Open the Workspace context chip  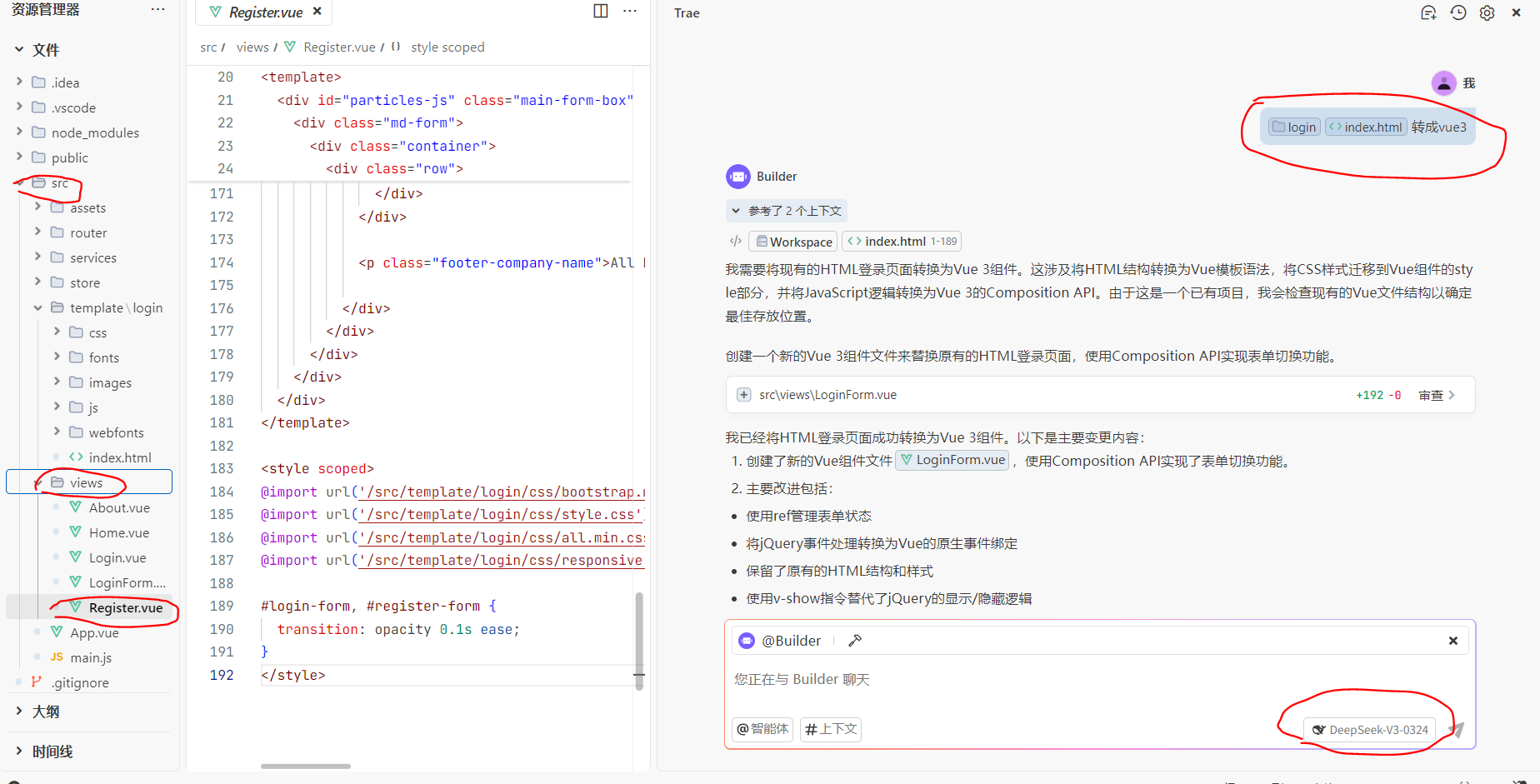click(x=792, y=242)
